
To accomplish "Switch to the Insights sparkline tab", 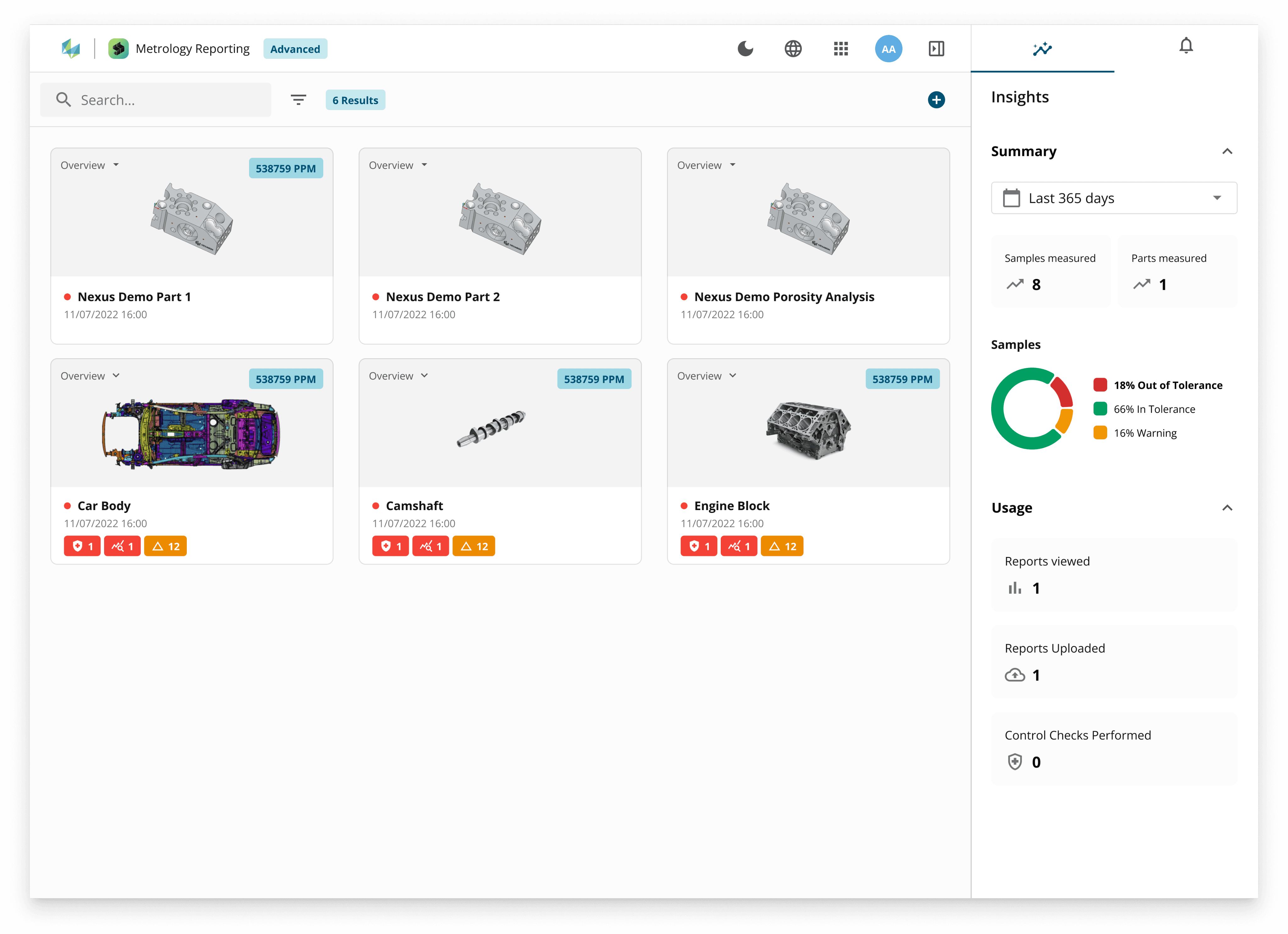I will pos(1042,49).
